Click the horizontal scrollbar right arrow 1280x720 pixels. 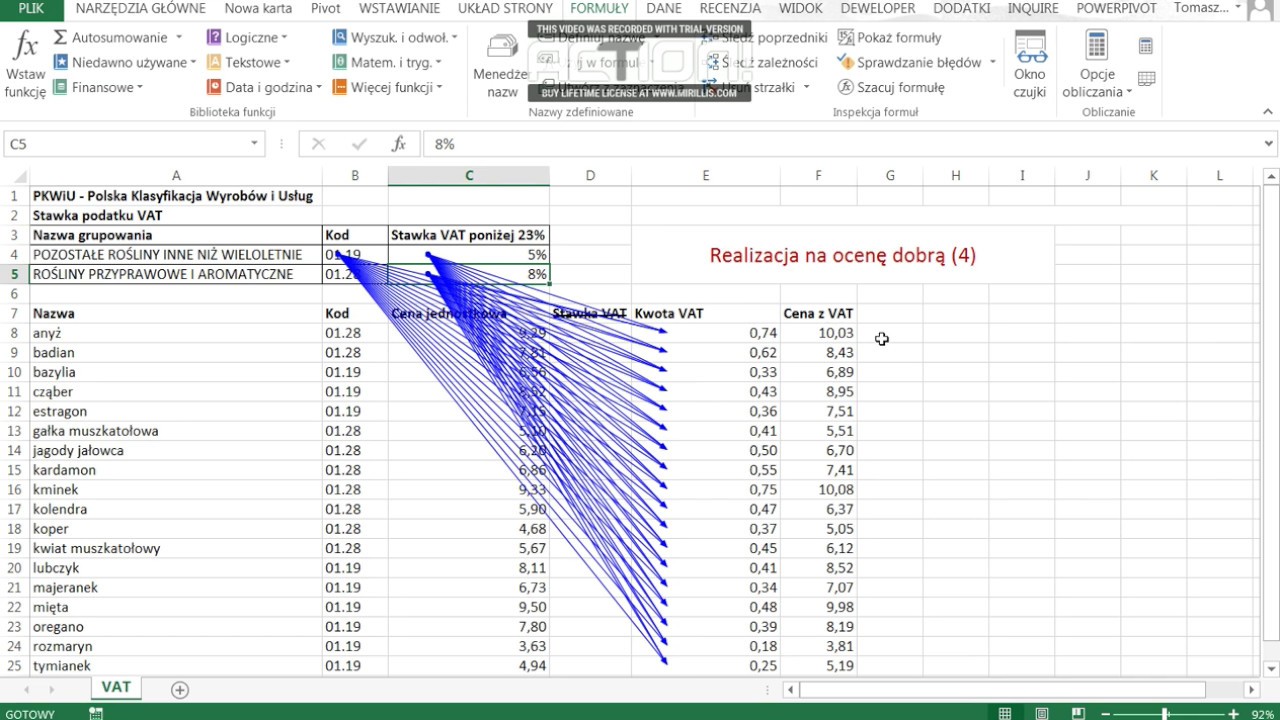1251,689
